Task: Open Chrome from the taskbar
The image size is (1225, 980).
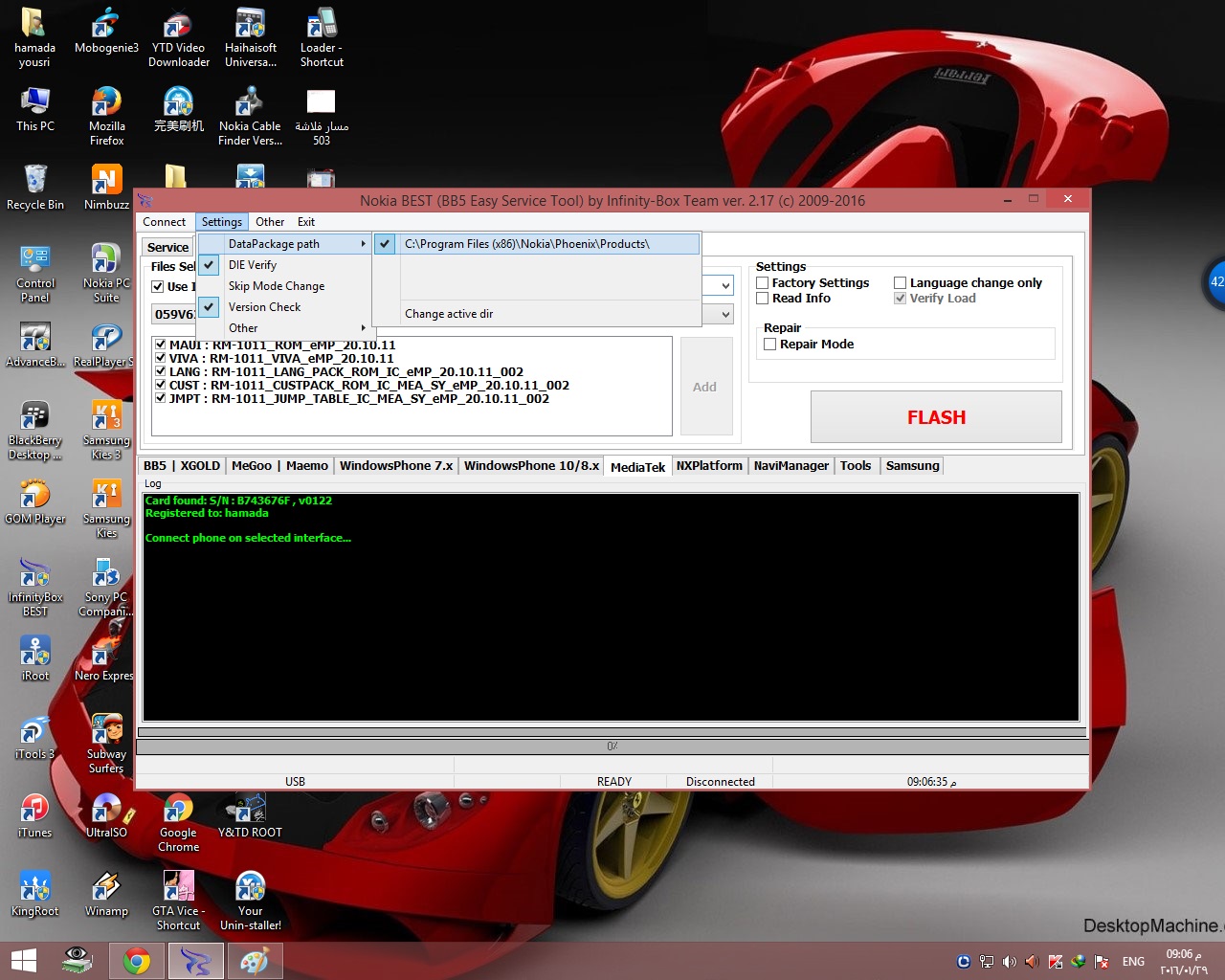Action: tap(137, 961)
